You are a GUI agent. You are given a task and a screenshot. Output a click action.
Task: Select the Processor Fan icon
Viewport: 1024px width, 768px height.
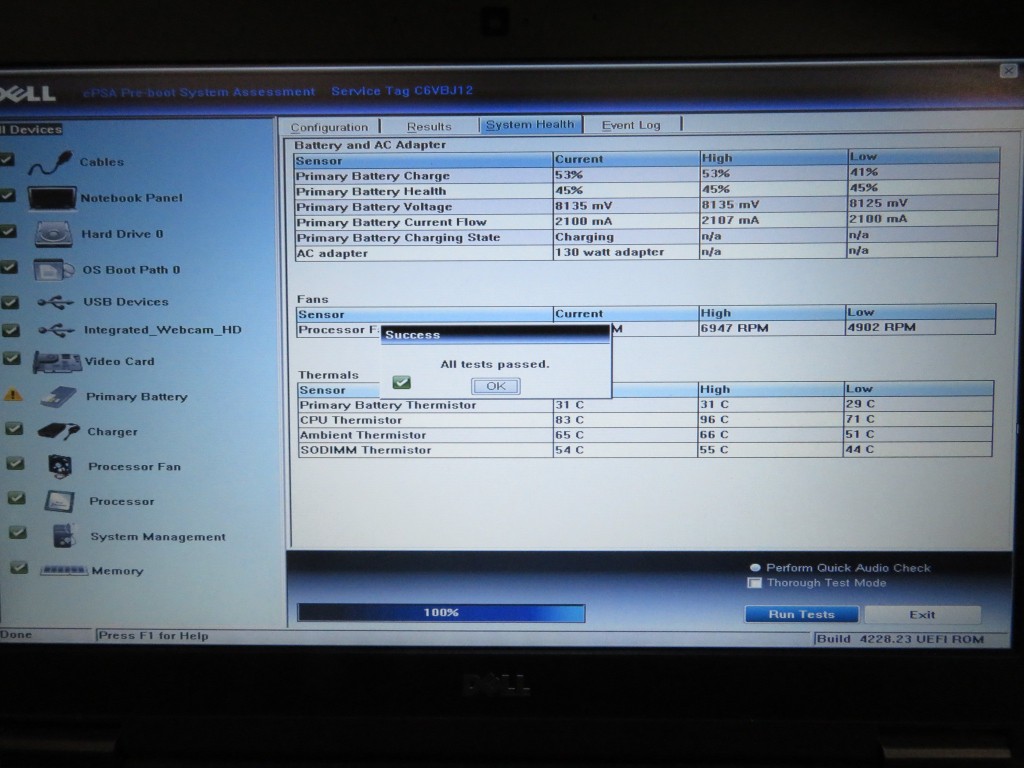pos(60,466)
